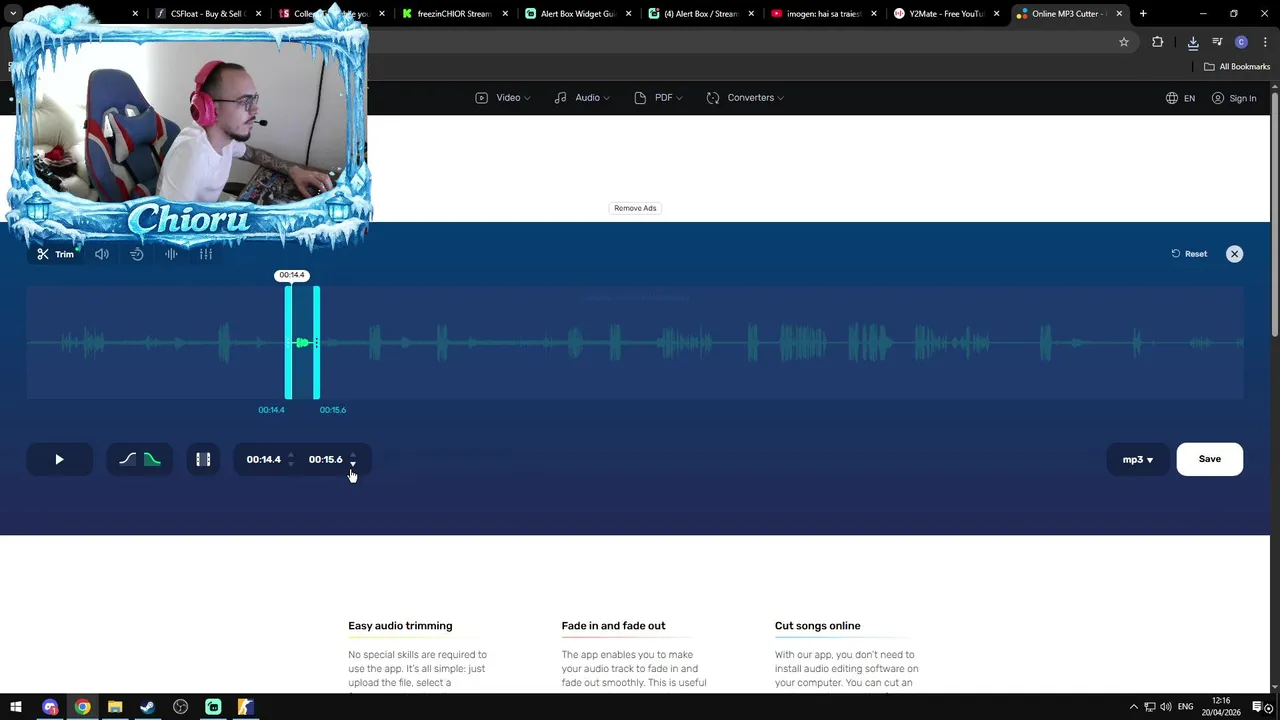
Task: Open the Volume speaker tool
Action: (102, 254)
